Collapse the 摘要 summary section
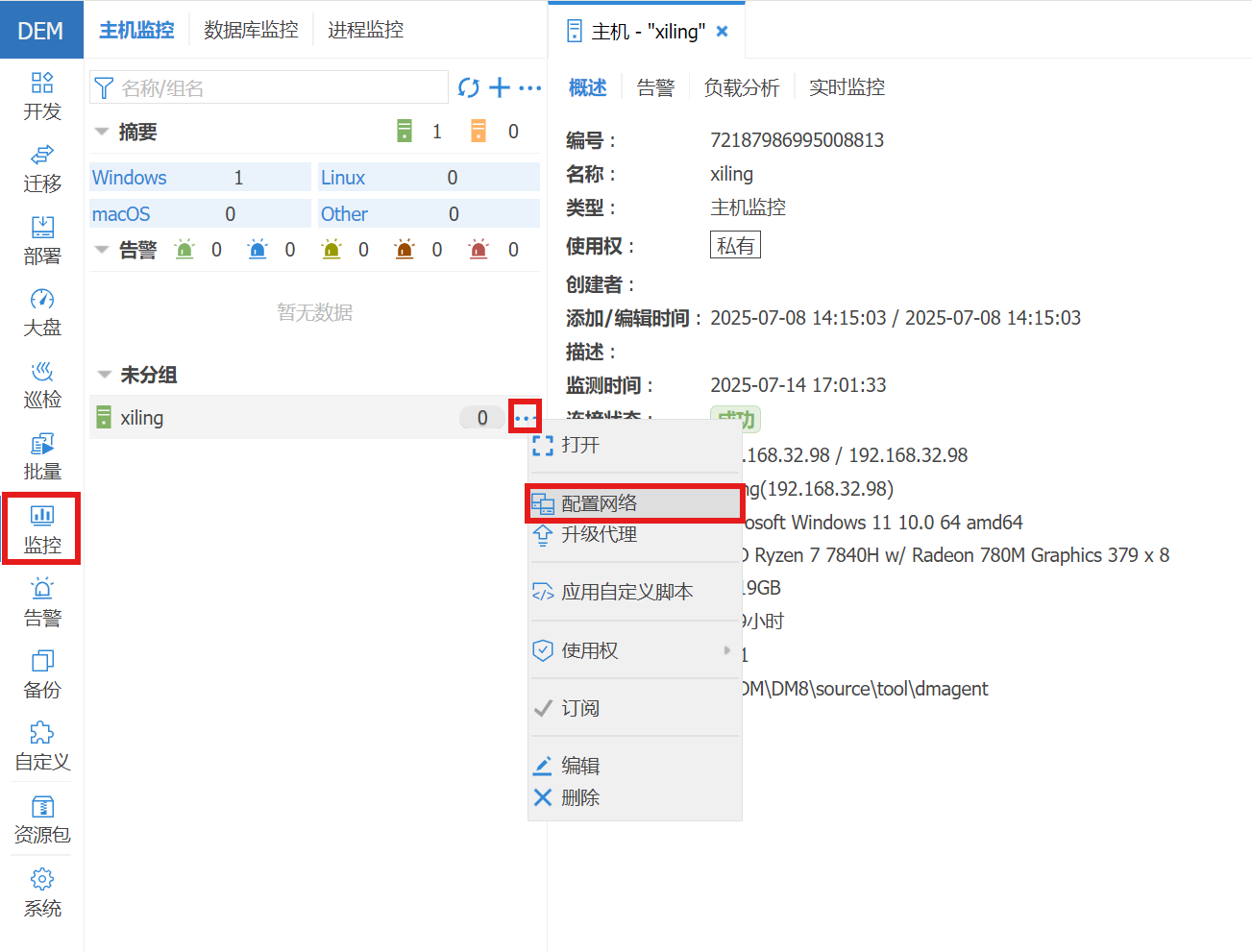This screenshot has height=952, width=1252. pyautogui.click(x=104, y=132)
